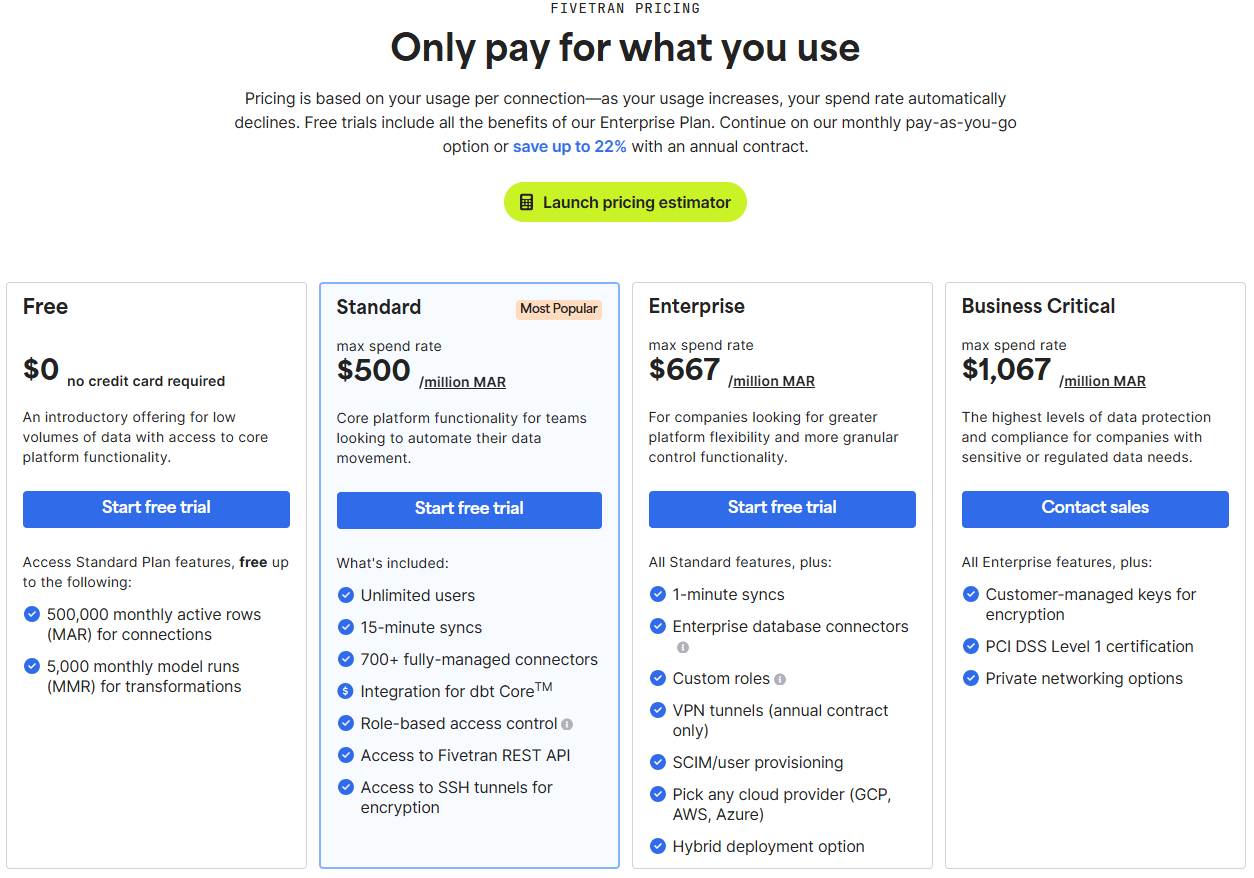The image size is (1254, 878).
Task: Click checkmark icon beside 1-minute syncs
Action: click(x=658, y=594)
